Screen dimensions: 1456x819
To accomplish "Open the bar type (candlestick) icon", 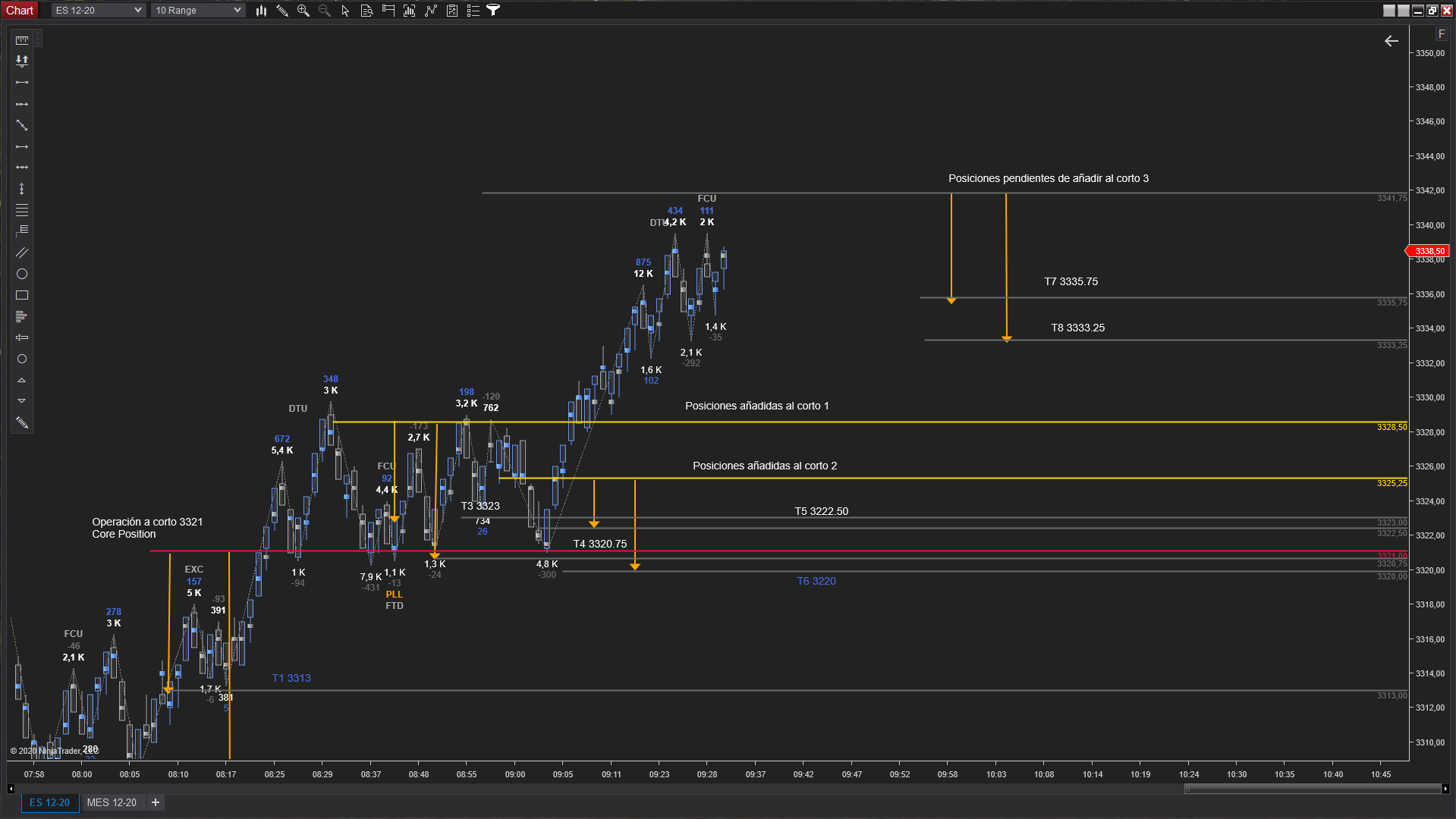I will 261,11.
